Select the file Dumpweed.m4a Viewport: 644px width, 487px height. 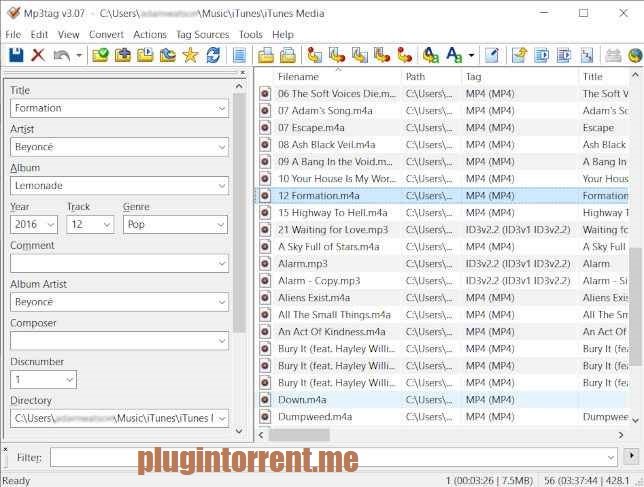pos(315,417)
